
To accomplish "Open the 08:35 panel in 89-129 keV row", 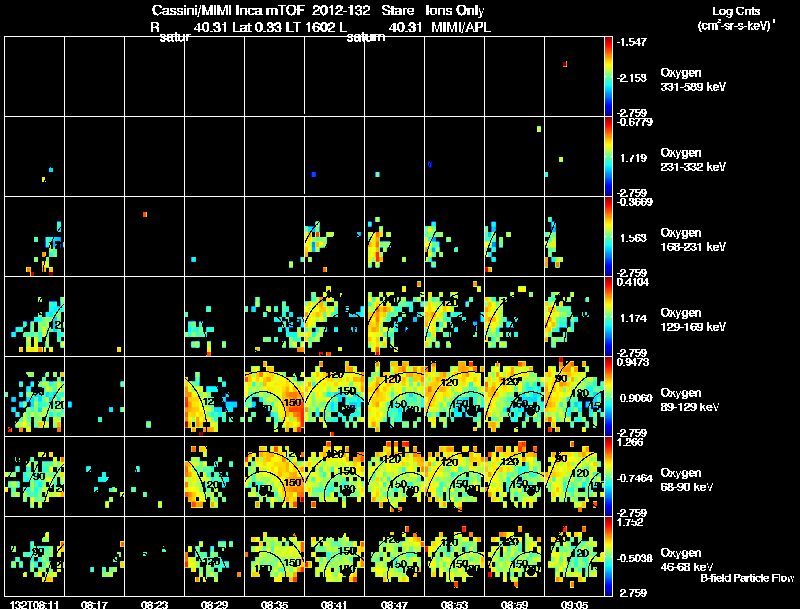I will pyautogui.click(x=274, y=396).
